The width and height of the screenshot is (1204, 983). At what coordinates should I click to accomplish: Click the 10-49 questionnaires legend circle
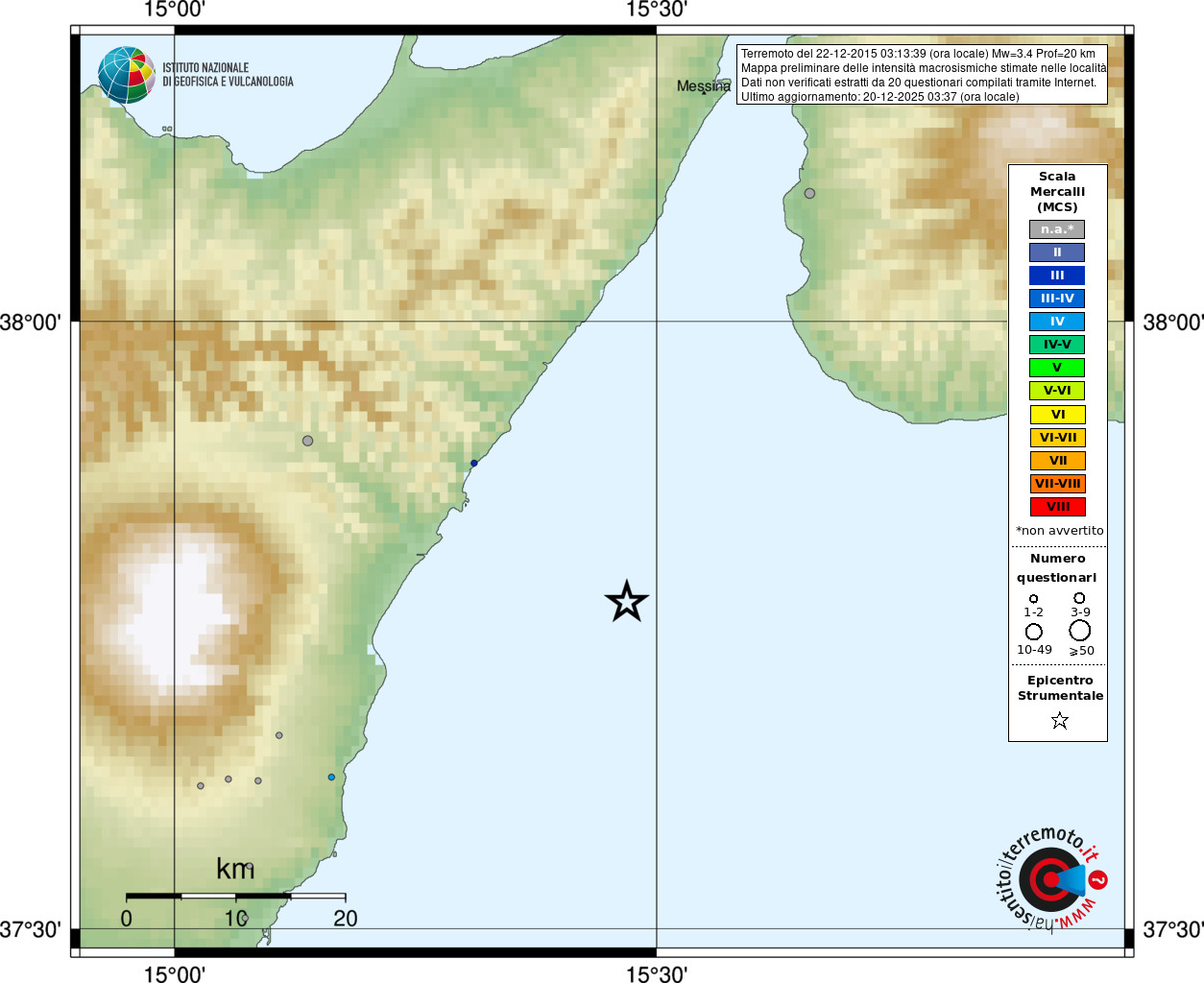(1034, 632)
